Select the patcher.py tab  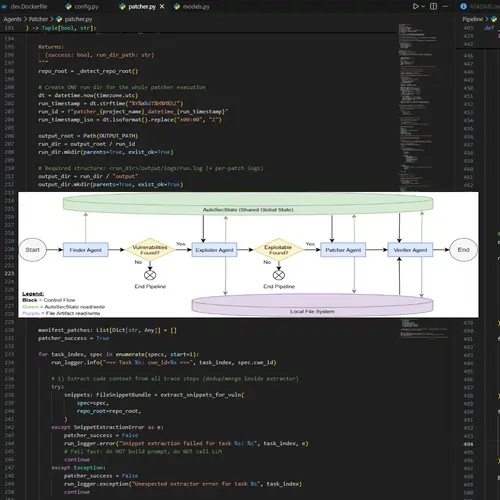142,6
